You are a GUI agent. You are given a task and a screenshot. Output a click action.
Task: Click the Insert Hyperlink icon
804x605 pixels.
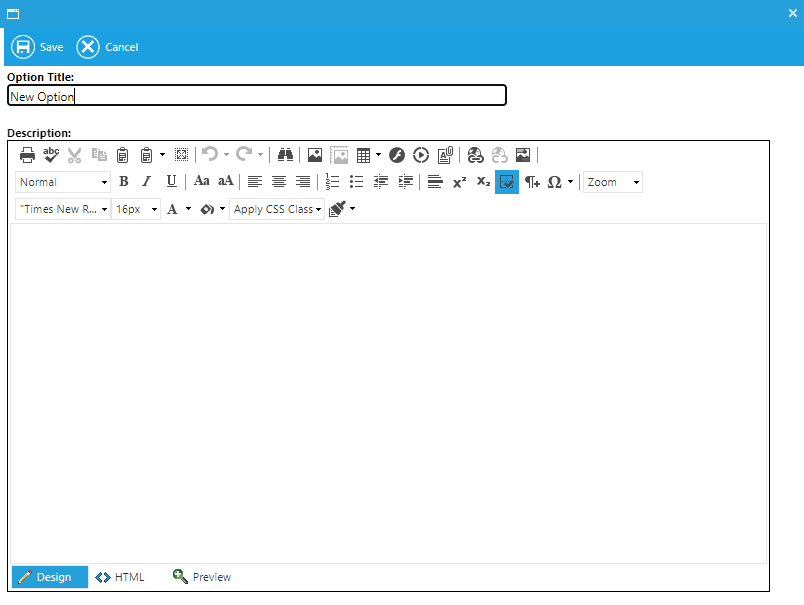pos(475,155)
